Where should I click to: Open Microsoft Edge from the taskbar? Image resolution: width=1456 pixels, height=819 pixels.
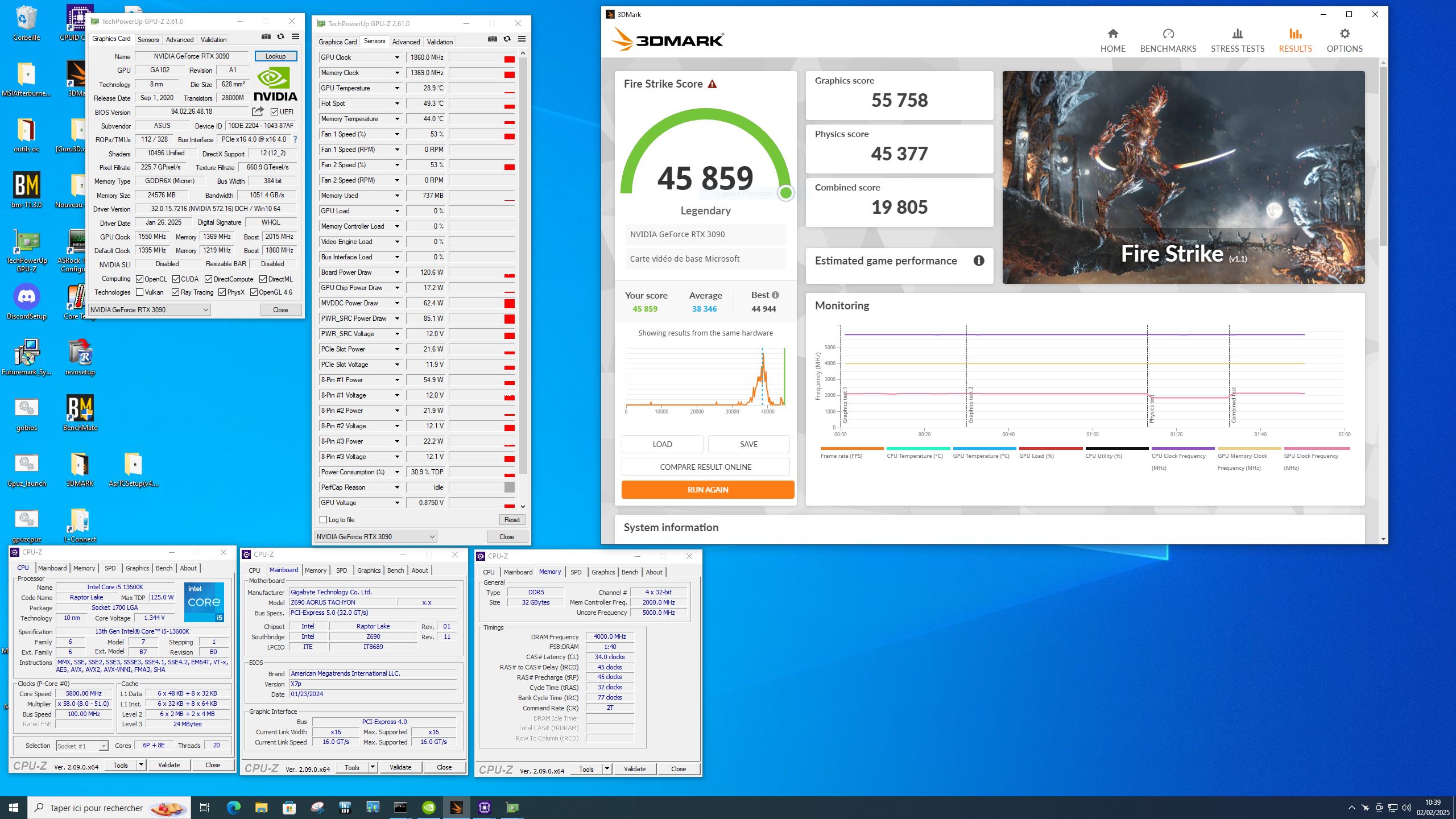[233, 808]
